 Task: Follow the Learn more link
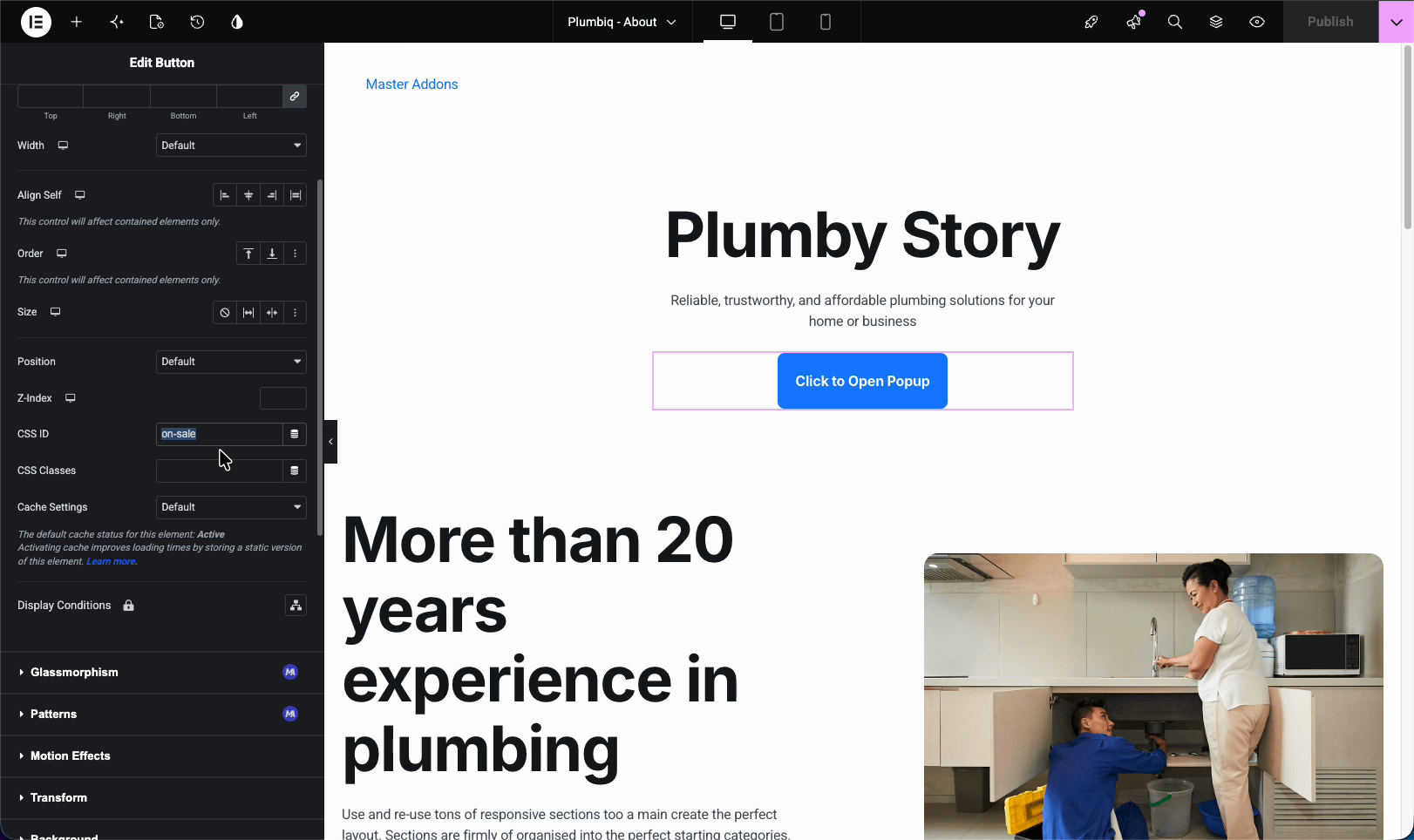tap(111, 561)
